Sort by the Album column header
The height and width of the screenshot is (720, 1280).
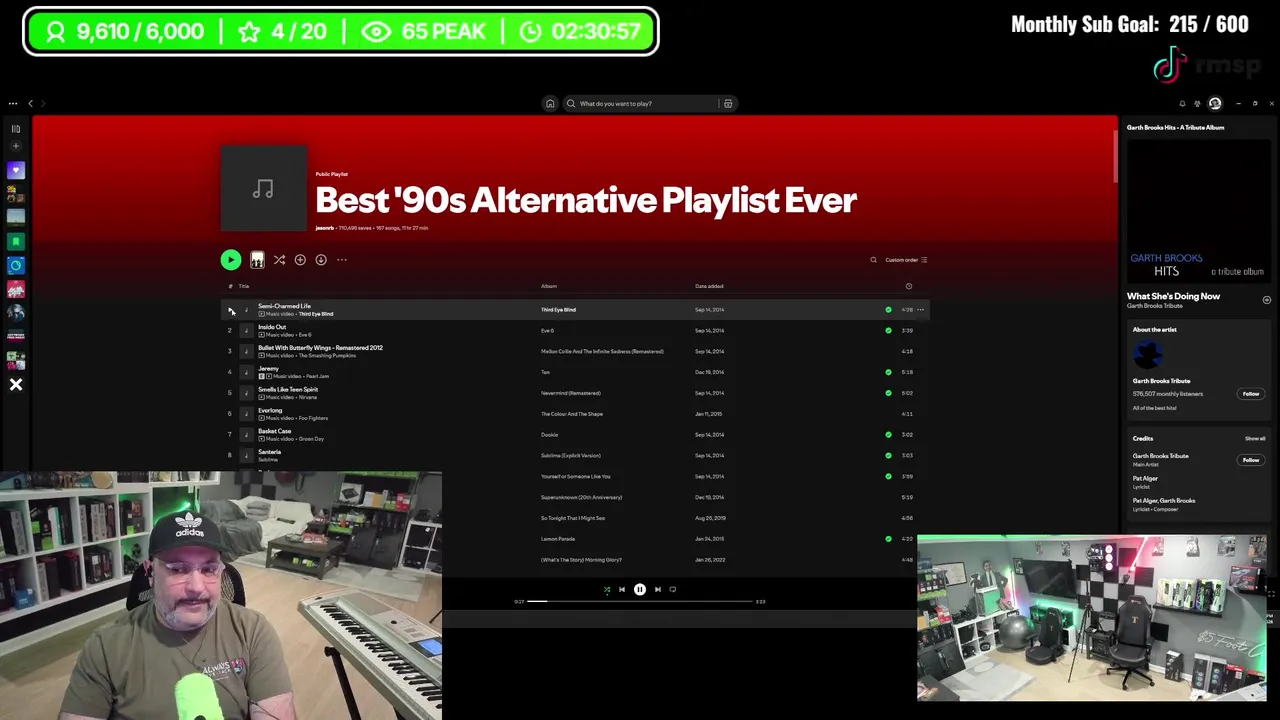[549, 286]
